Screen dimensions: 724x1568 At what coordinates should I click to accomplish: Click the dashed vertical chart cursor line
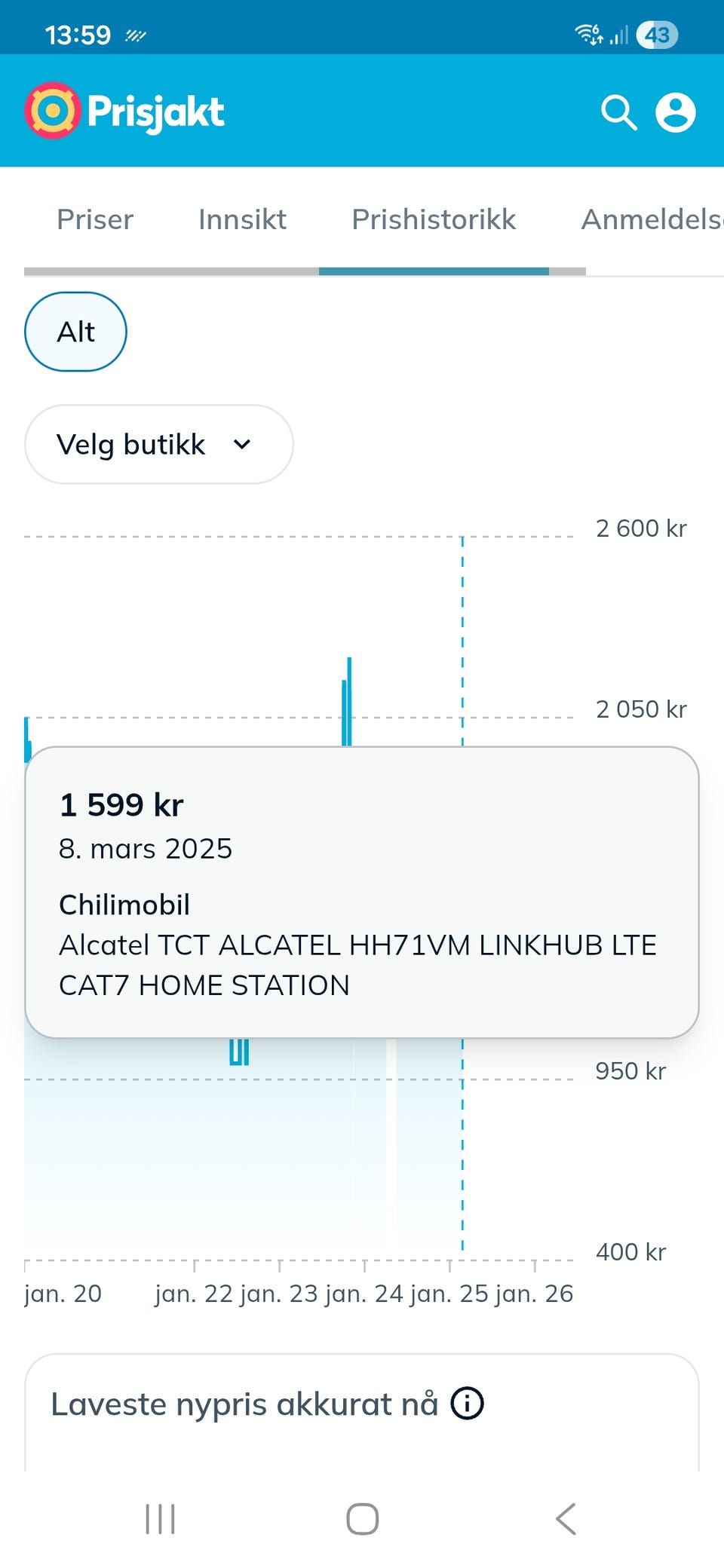click(x=462, y=641)
